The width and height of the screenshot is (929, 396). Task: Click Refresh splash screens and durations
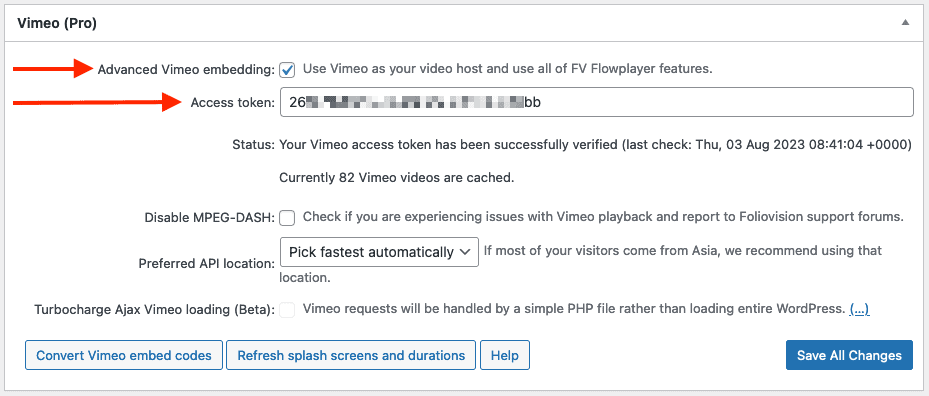(x=351, y=355)
